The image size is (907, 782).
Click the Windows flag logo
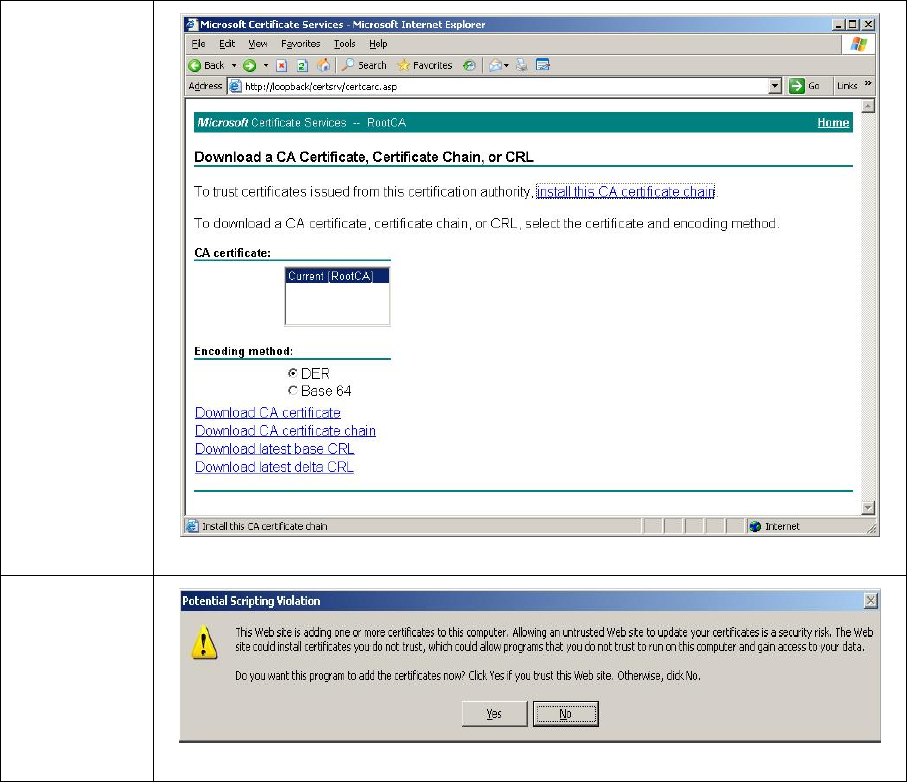click(x=858, y=45)
